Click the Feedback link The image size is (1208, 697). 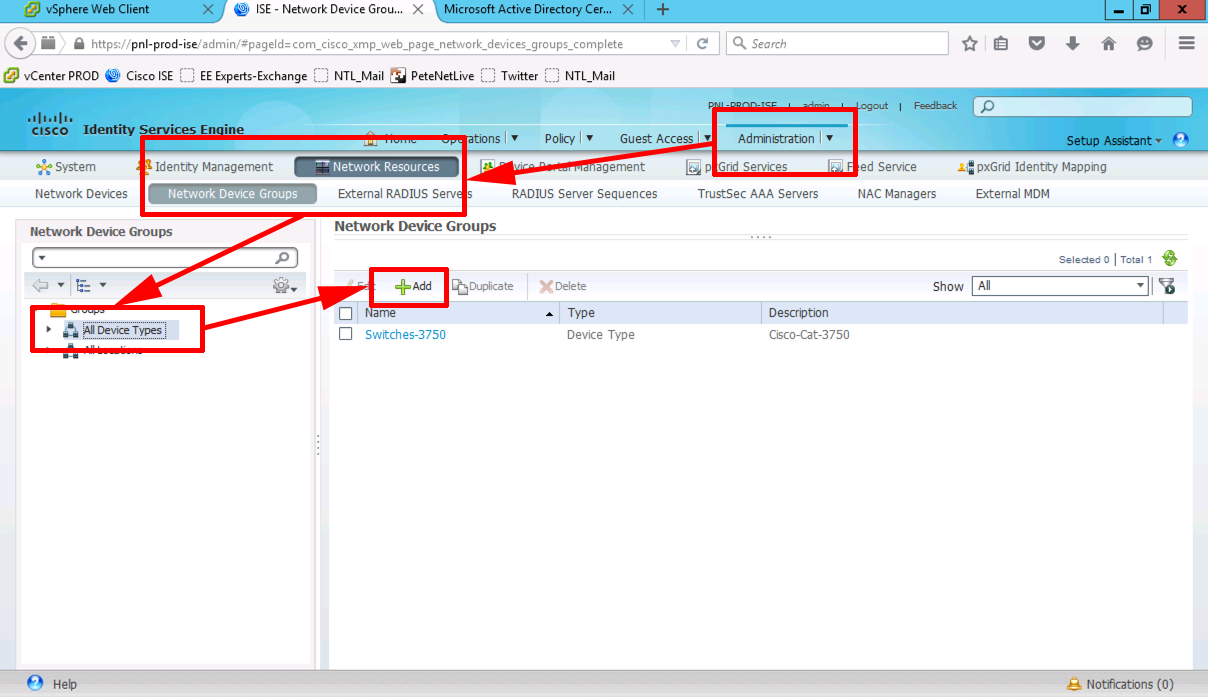coord(935,106)
